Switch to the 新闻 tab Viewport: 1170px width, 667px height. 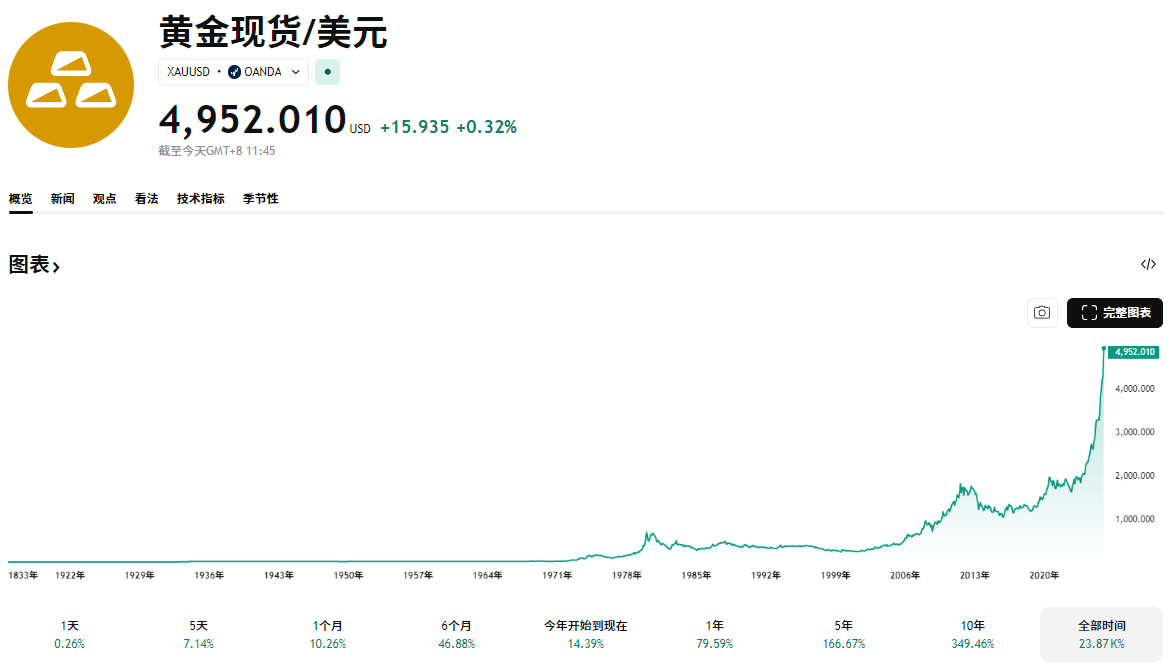point(62,198)
